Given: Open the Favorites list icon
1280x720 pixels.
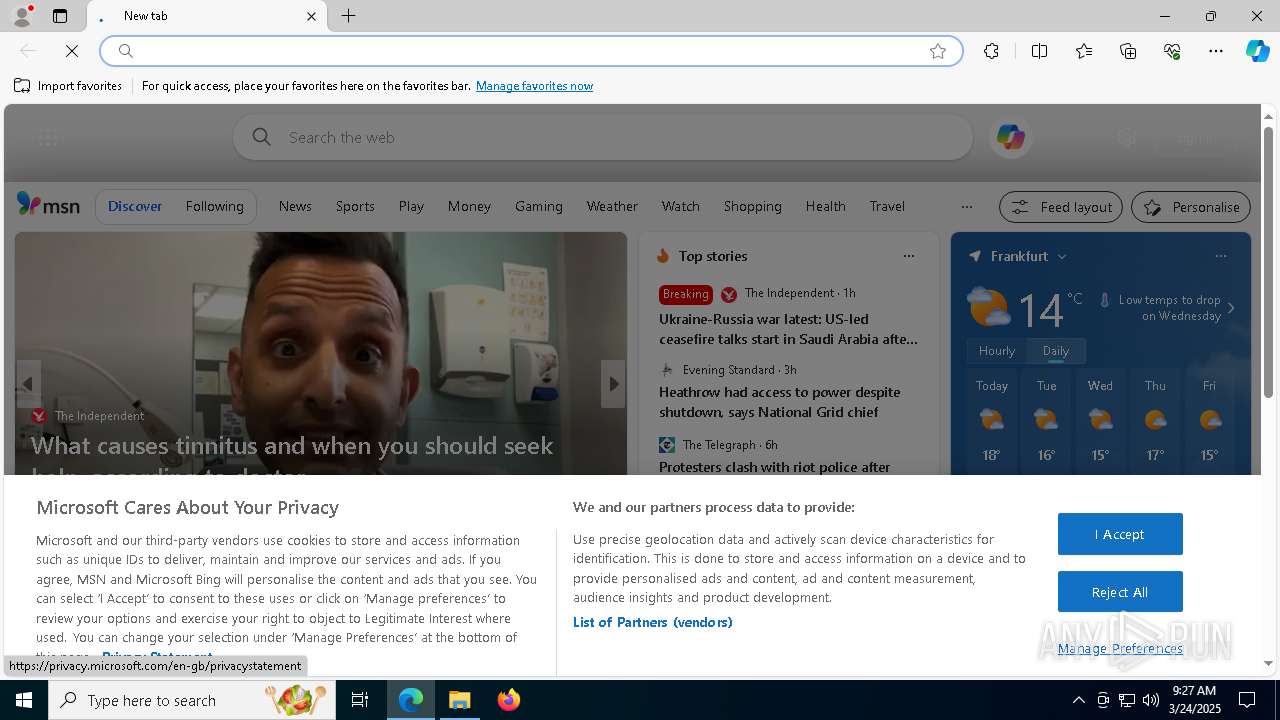Looking at the screenshot, I should pyautogui.click(x=1084, y=51).
